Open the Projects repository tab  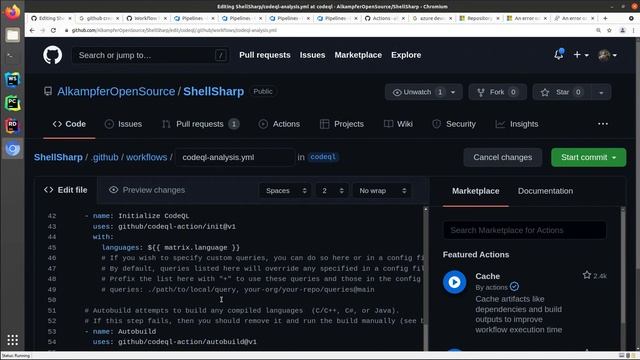point(342,124)
